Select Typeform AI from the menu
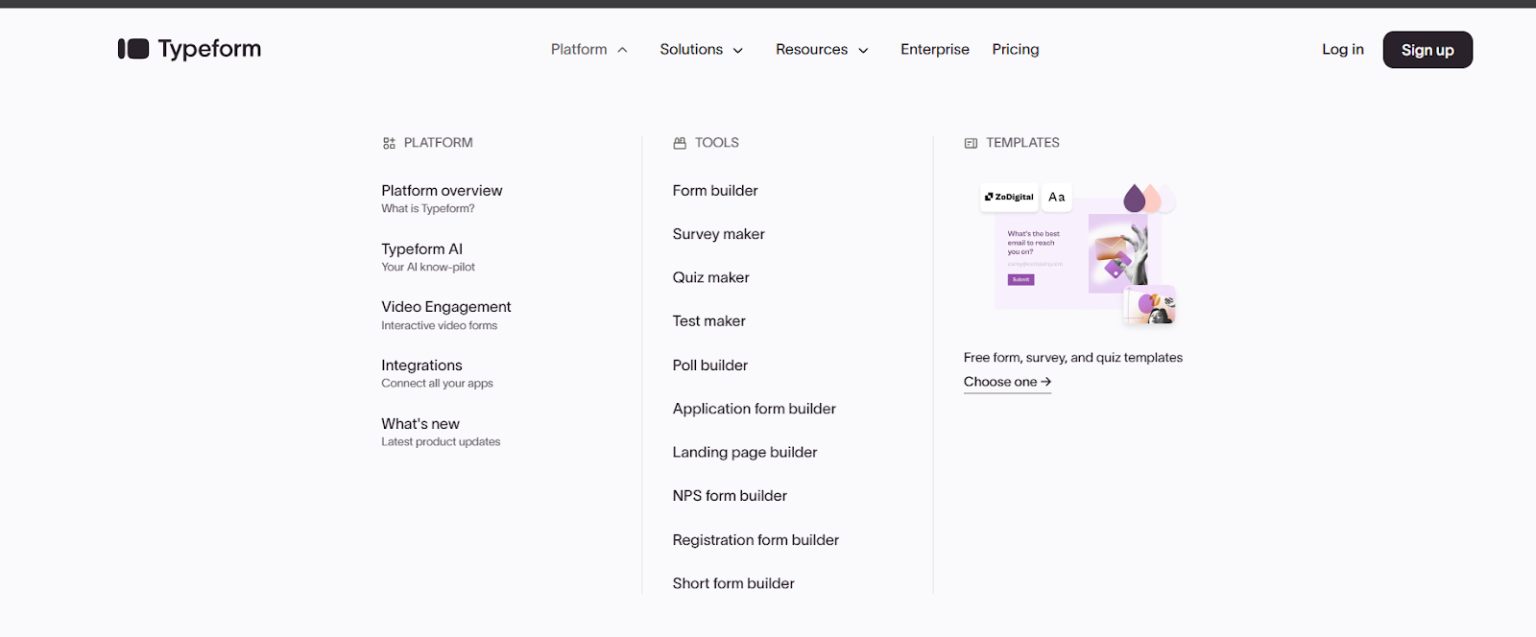Image resolution: width=1536 pixels, height=637 pixels. [422, 249]
